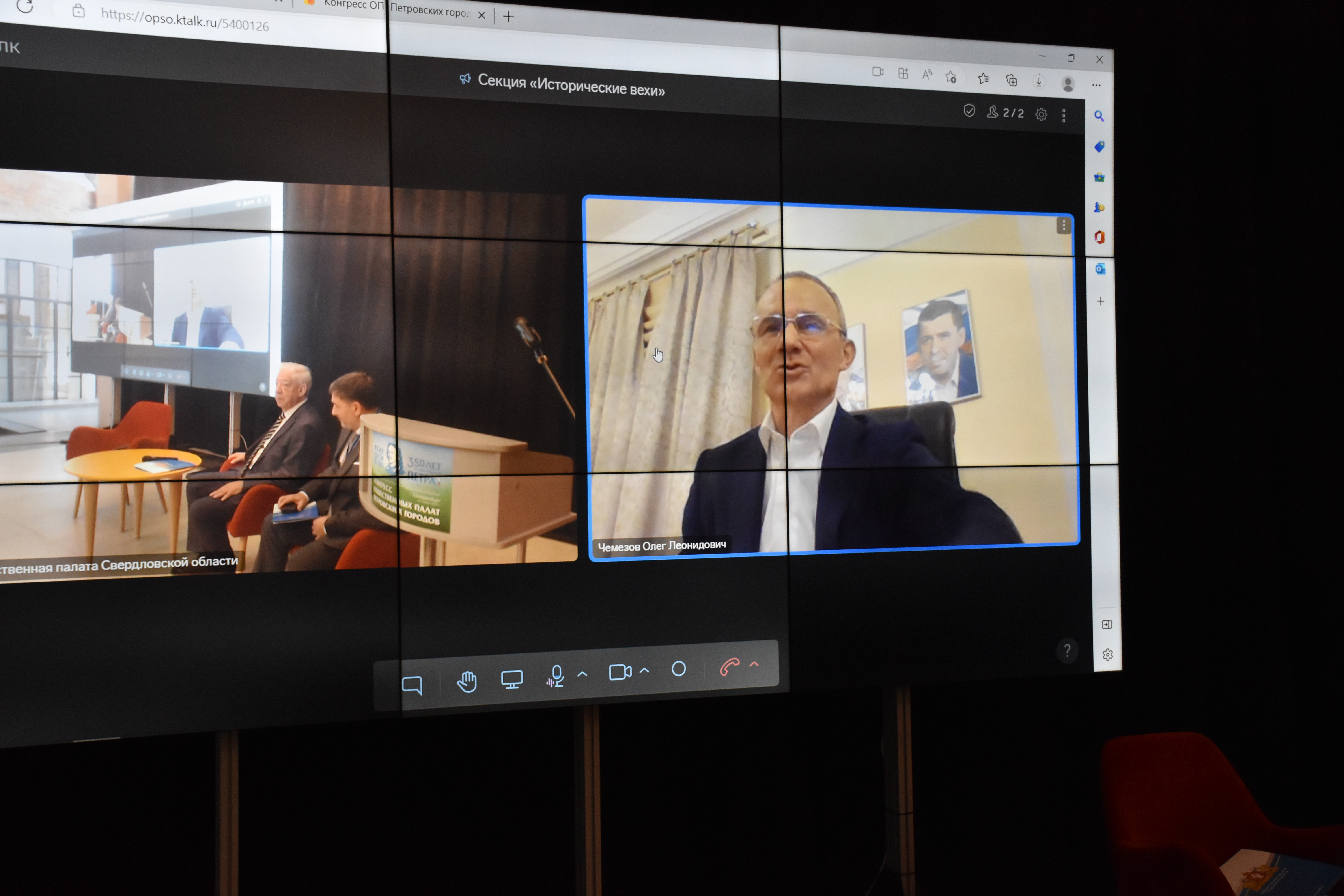Open split screen apps icon in Edge
The image size is (1344, 896).
click(903, 73)
